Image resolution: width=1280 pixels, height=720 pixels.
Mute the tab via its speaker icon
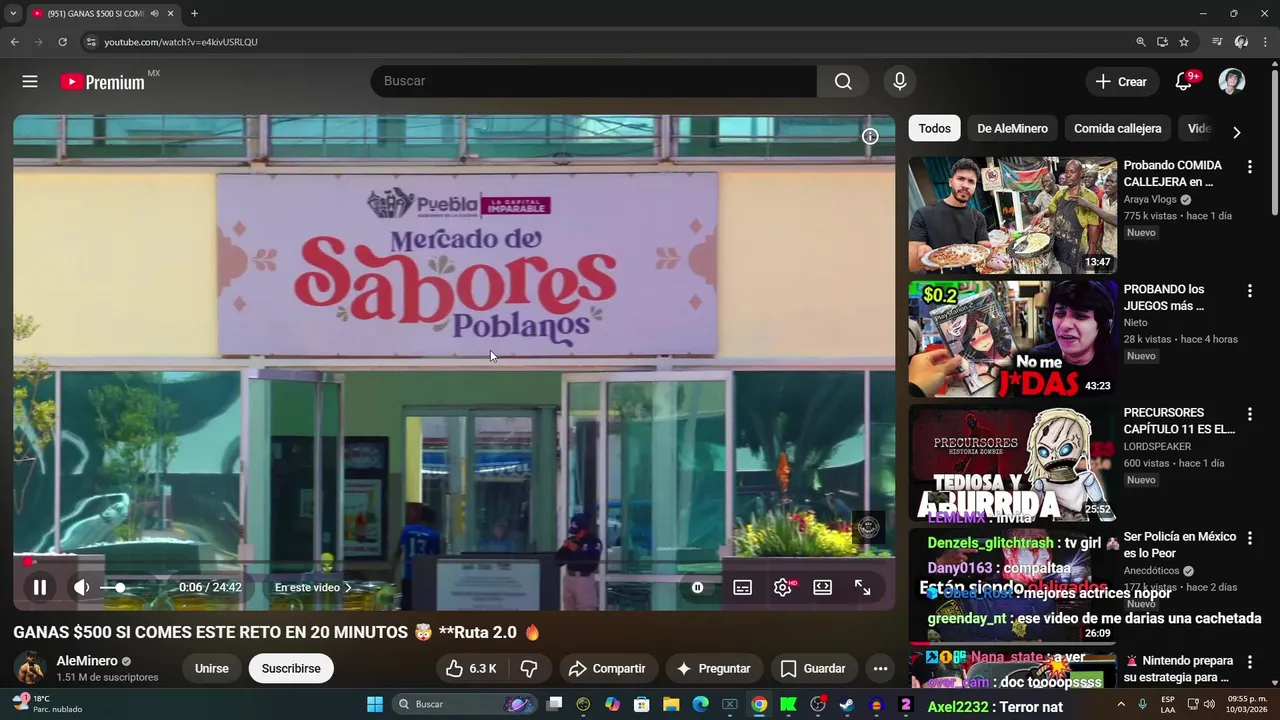[x=154, y=14]
